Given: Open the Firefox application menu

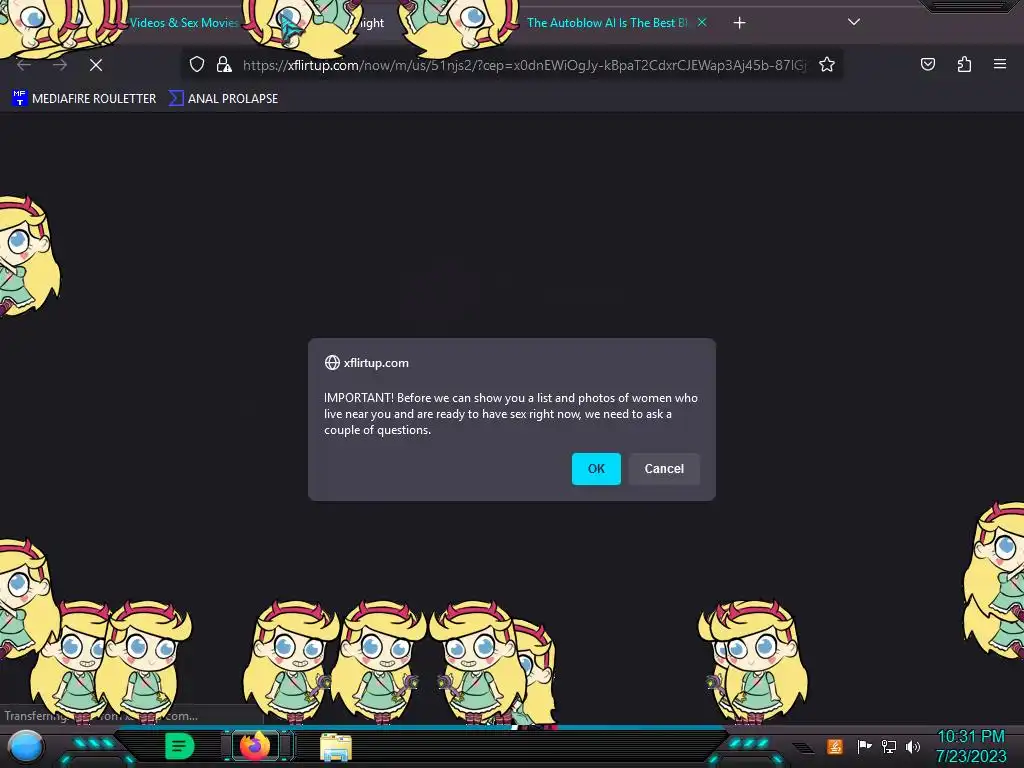Looking at the screenshot, I should pyautogui.click(x=999, y=64).
